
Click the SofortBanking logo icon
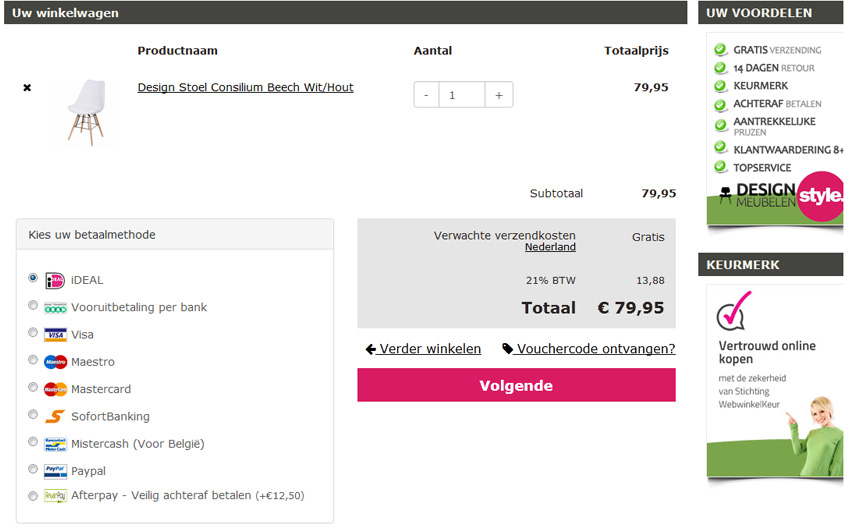tap(55, 416)
